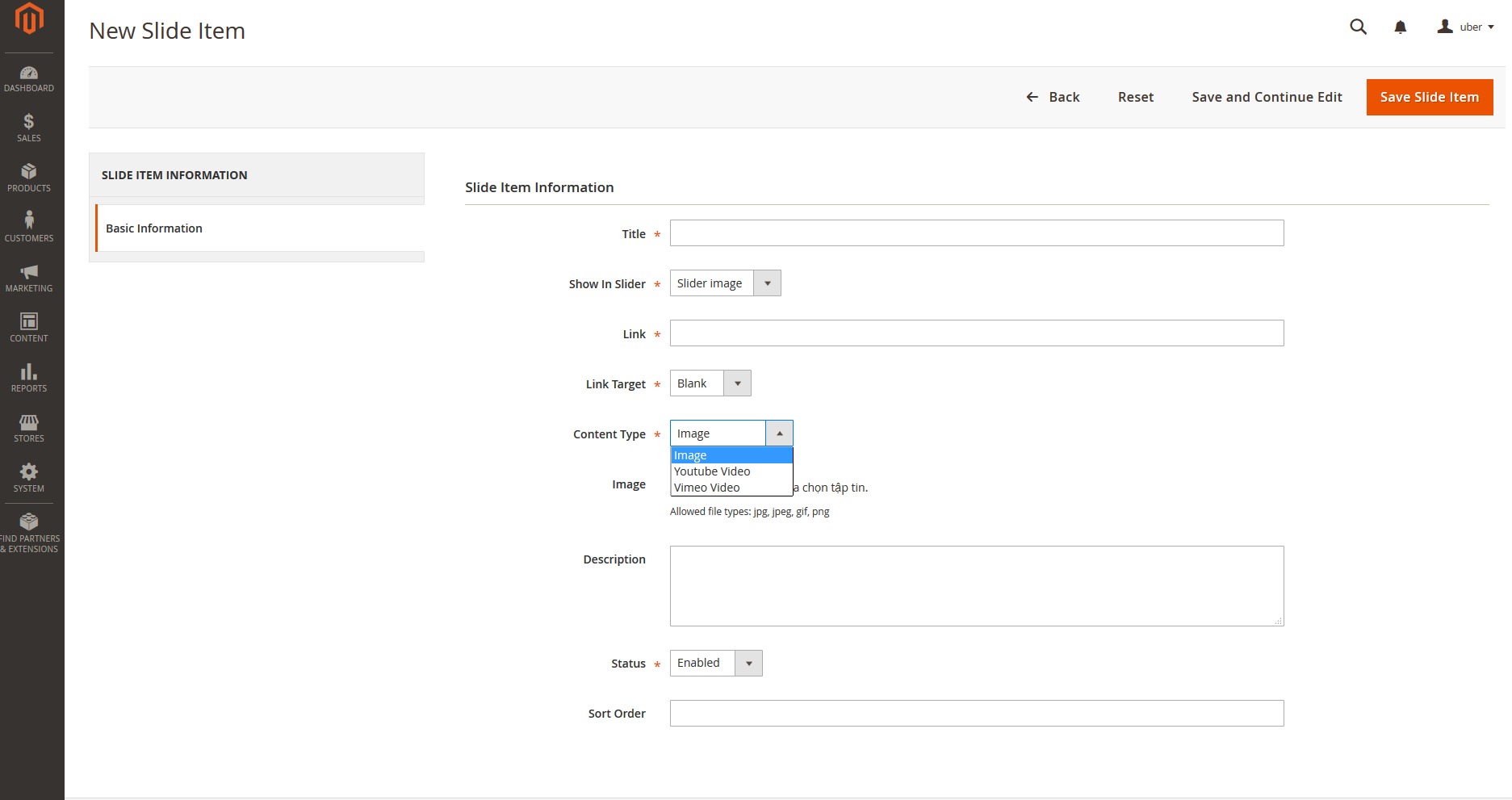This screenshot has width=1512, height=800.
Task: Focus the Sort Order input field
Action: 977,713
